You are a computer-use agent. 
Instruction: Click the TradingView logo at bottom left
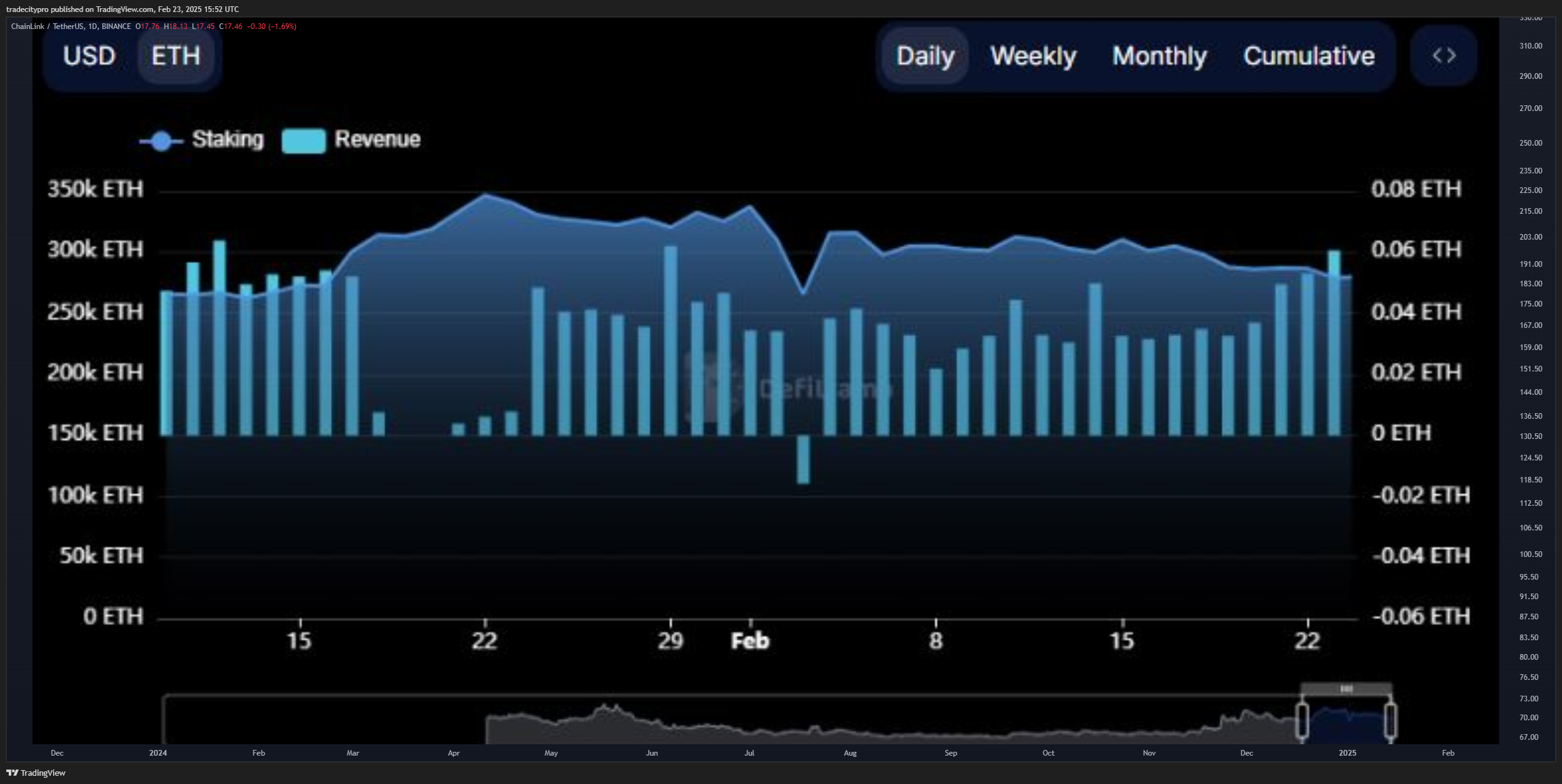(x=36, y=773)
